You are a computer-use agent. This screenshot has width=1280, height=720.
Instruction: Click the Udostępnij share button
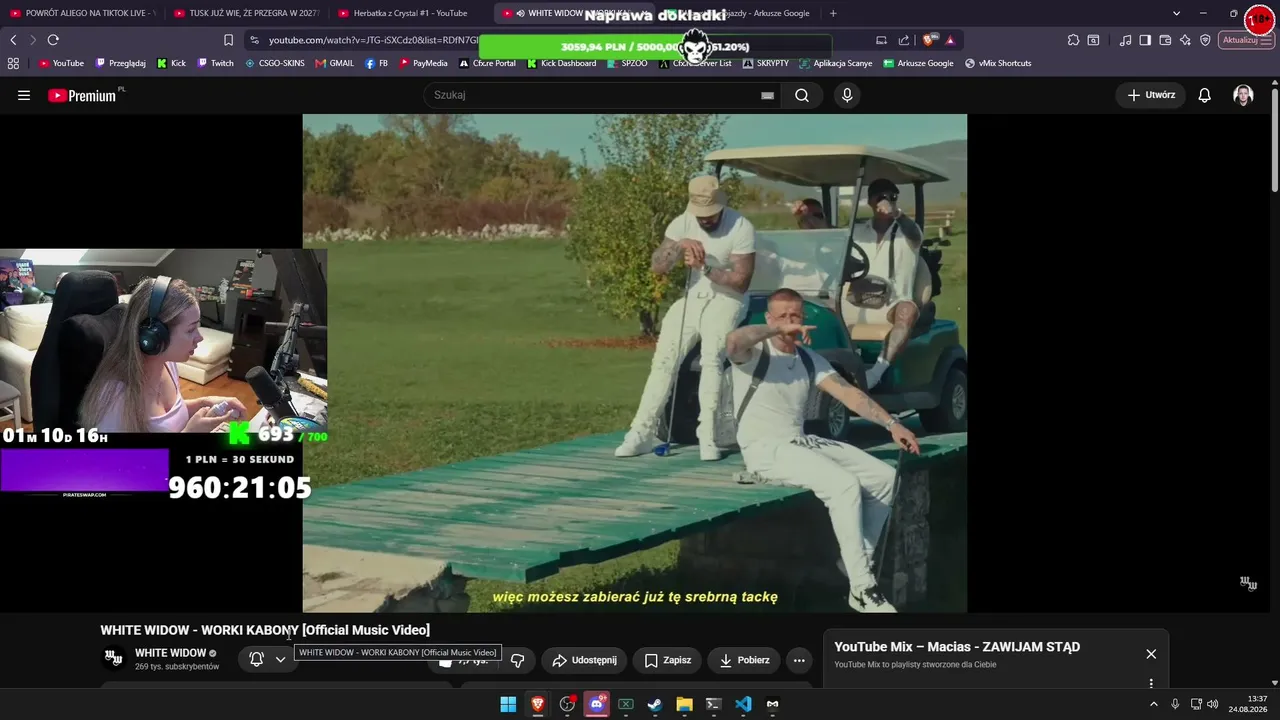pyautogui.click(x=585, y=660)
